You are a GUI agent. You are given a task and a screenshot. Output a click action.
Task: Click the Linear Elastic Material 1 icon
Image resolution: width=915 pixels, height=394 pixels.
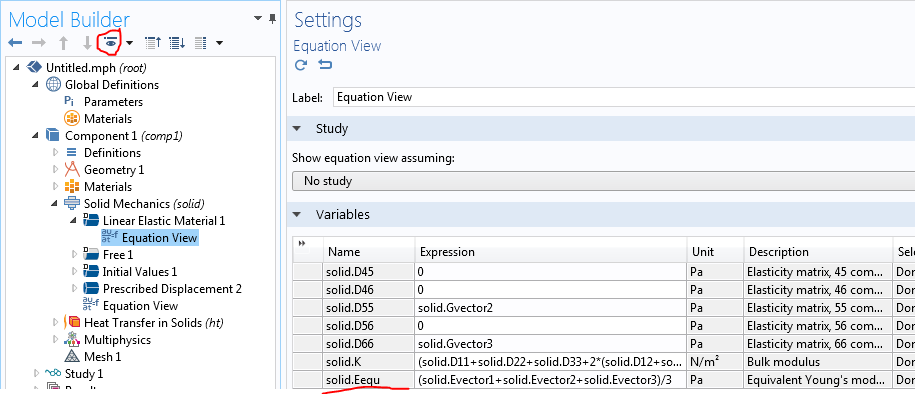pos(91,220)
